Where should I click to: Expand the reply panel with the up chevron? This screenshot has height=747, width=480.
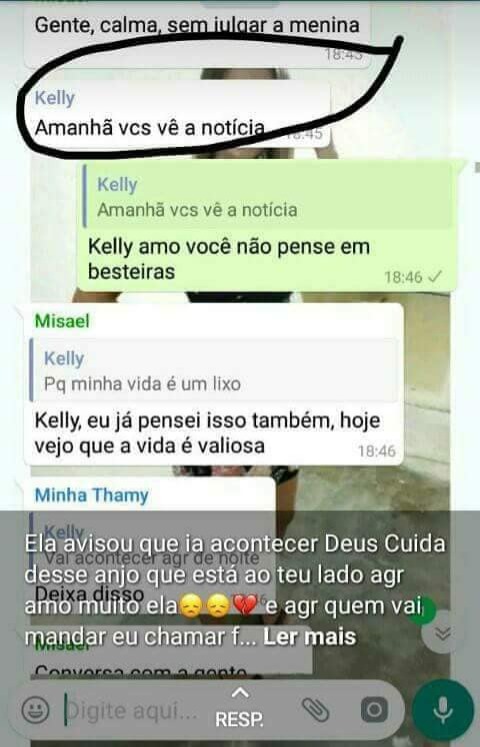tap(240, 693)
